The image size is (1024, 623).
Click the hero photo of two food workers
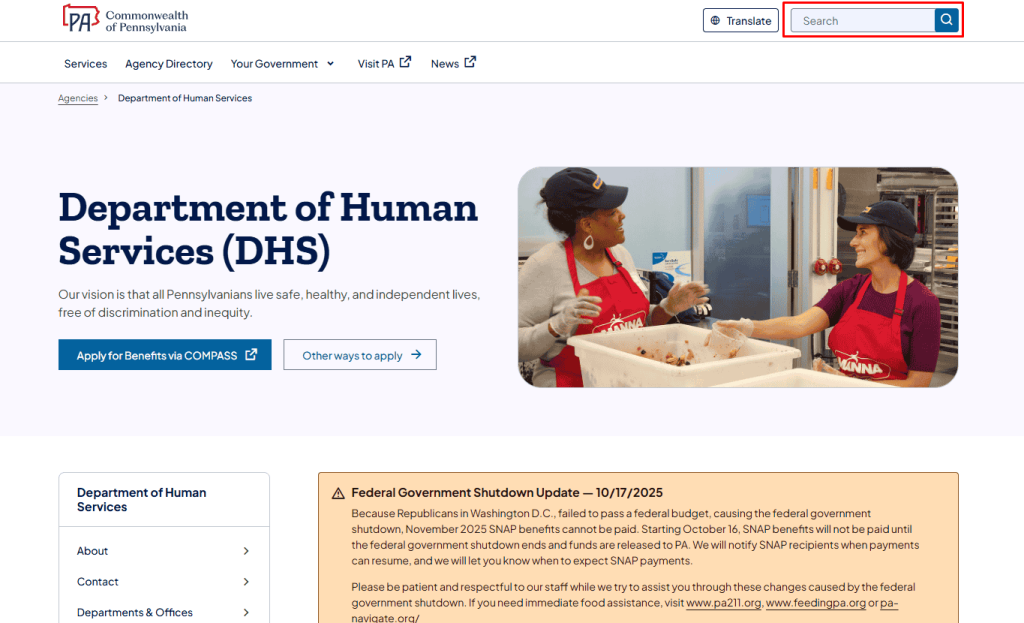737,277
